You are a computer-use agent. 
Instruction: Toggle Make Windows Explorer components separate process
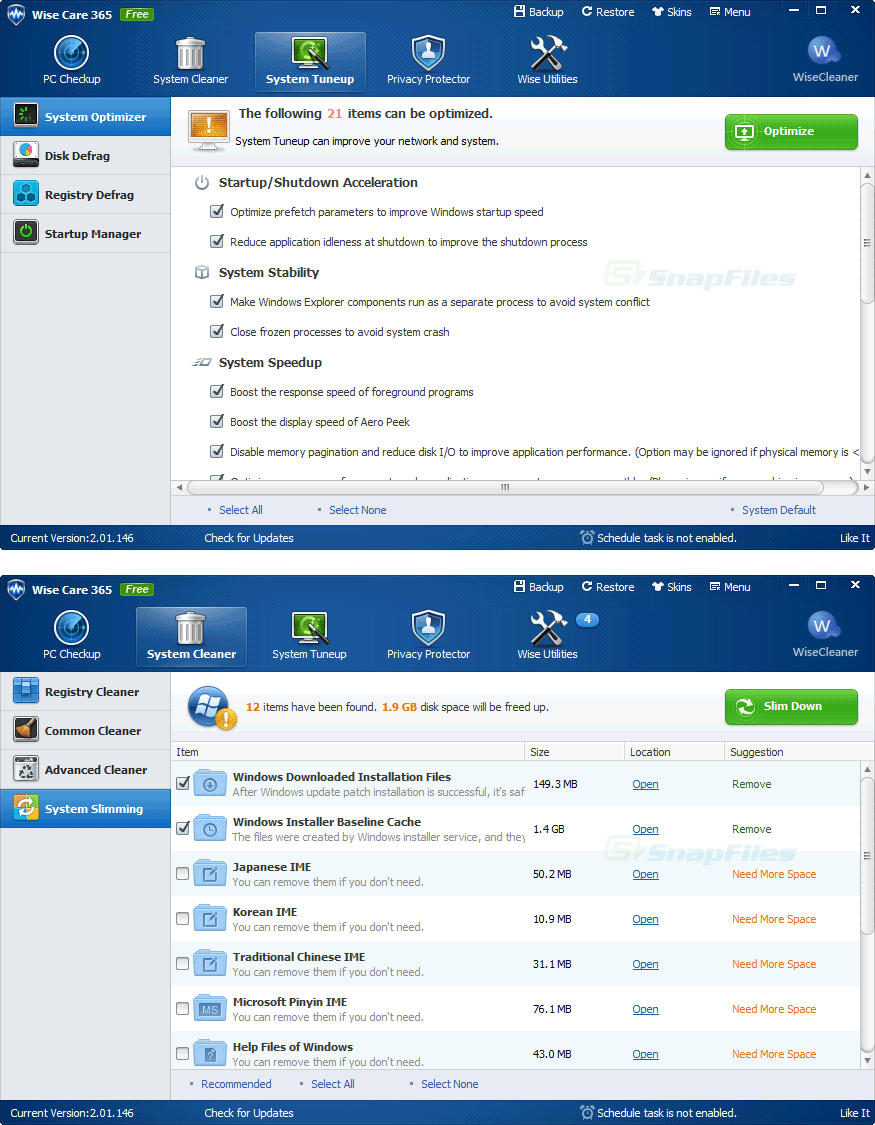point(217,301)
